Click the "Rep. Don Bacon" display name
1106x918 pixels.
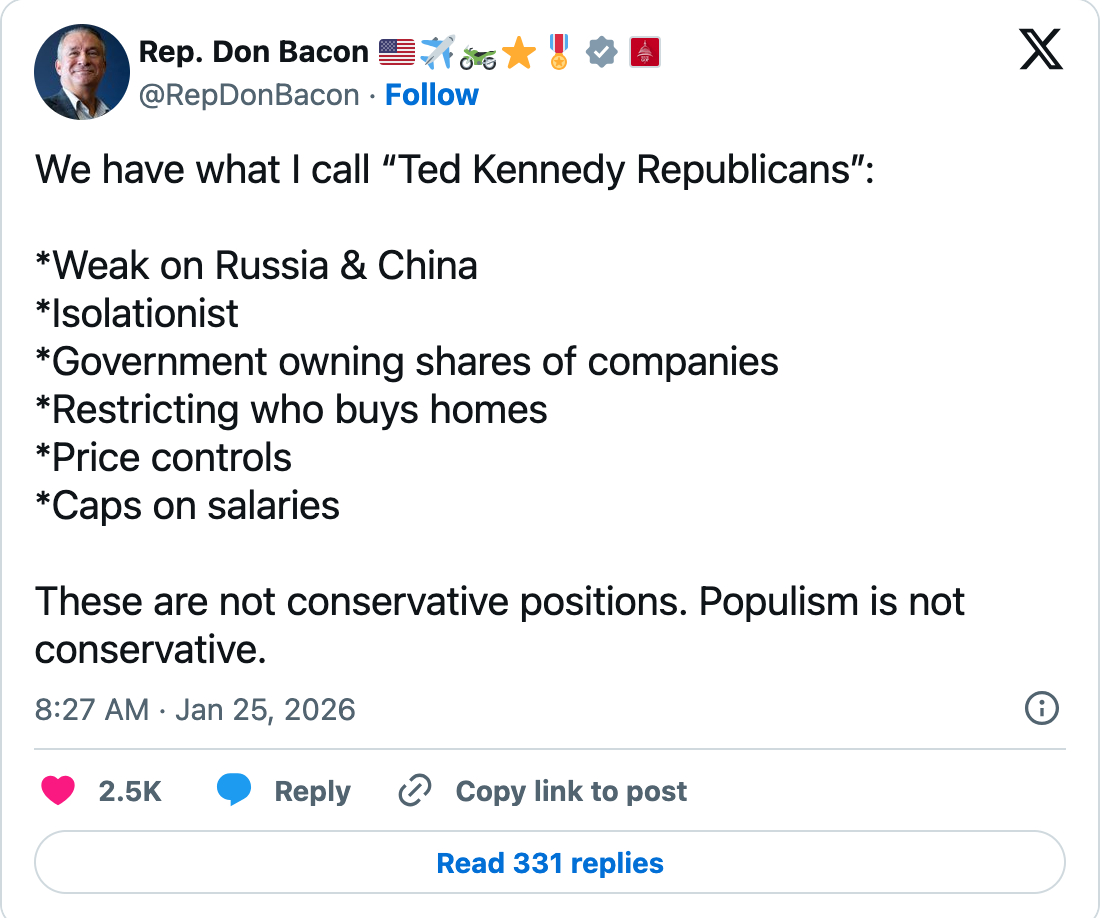pyautogui.click(x=254, y=52)
